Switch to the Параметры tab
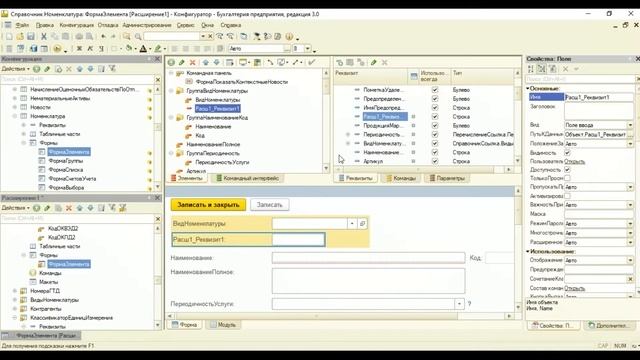 447,178
